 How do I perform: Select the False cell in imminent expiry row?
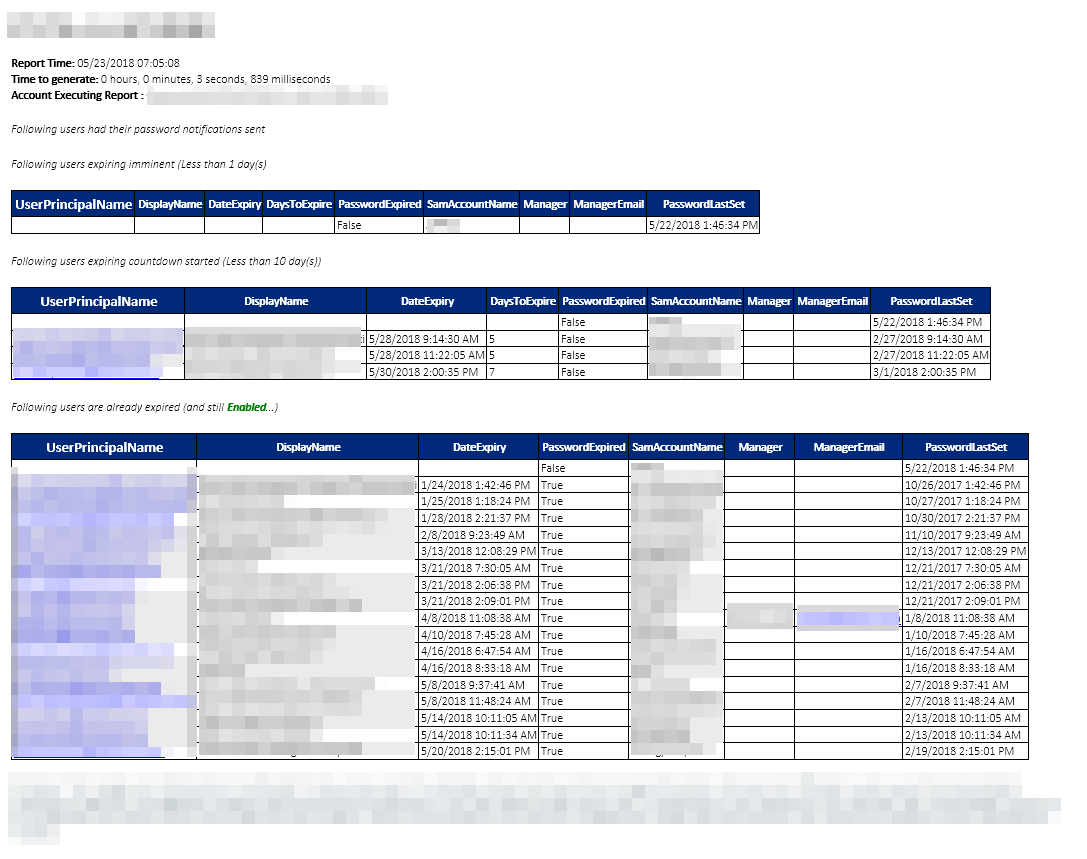click(x=350, y=225)
